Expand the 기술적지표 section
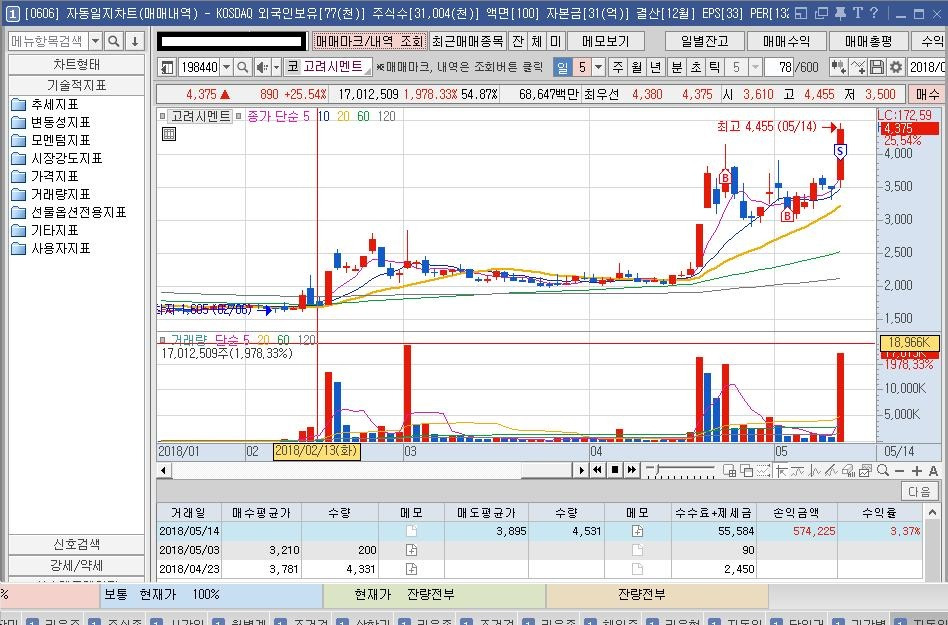Image resolution: width=948 pixels, height=625 pixels. pyautogui.click(x=76, y=85)
